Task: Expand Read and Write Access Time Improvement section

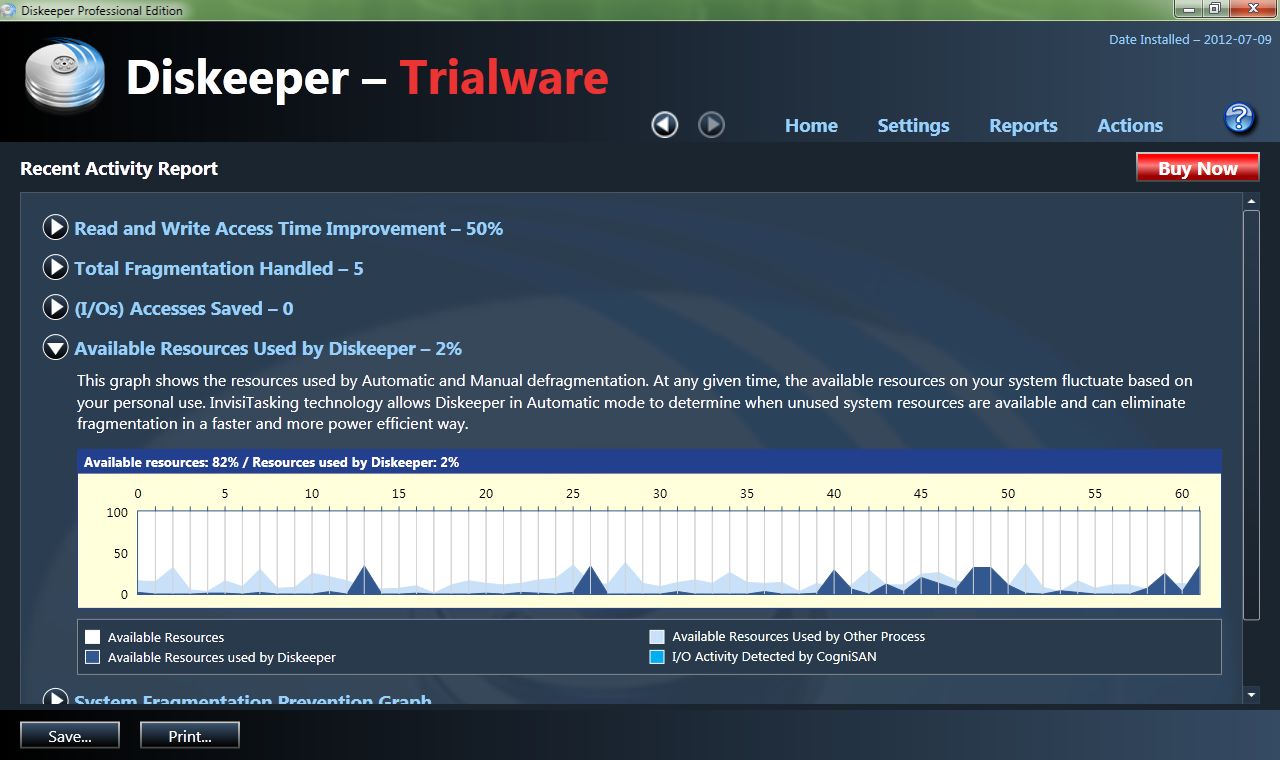Action: tap(55, 228)
